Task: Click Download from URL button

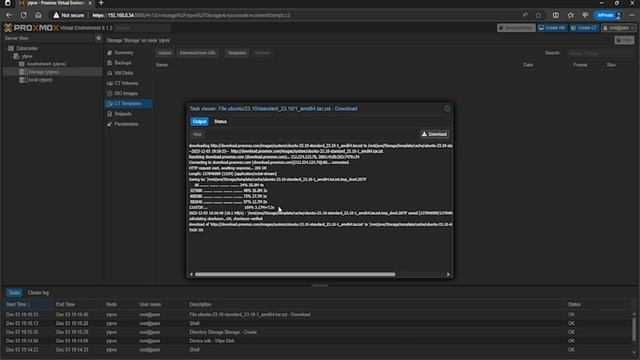Action: click(198, 53)
